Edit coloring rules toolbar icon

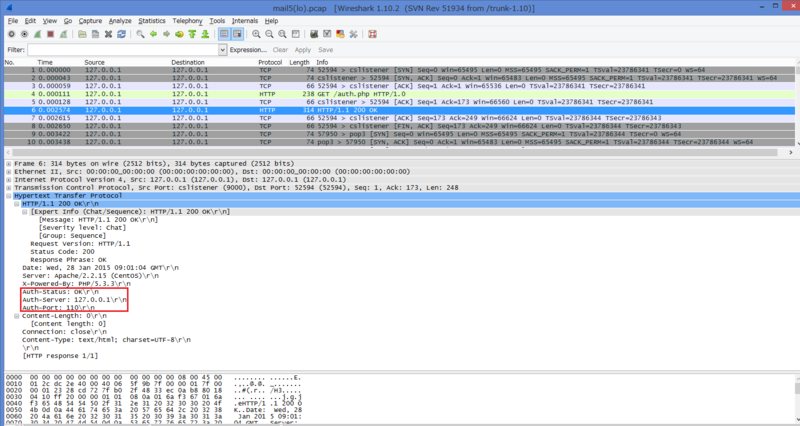point(340,34)
